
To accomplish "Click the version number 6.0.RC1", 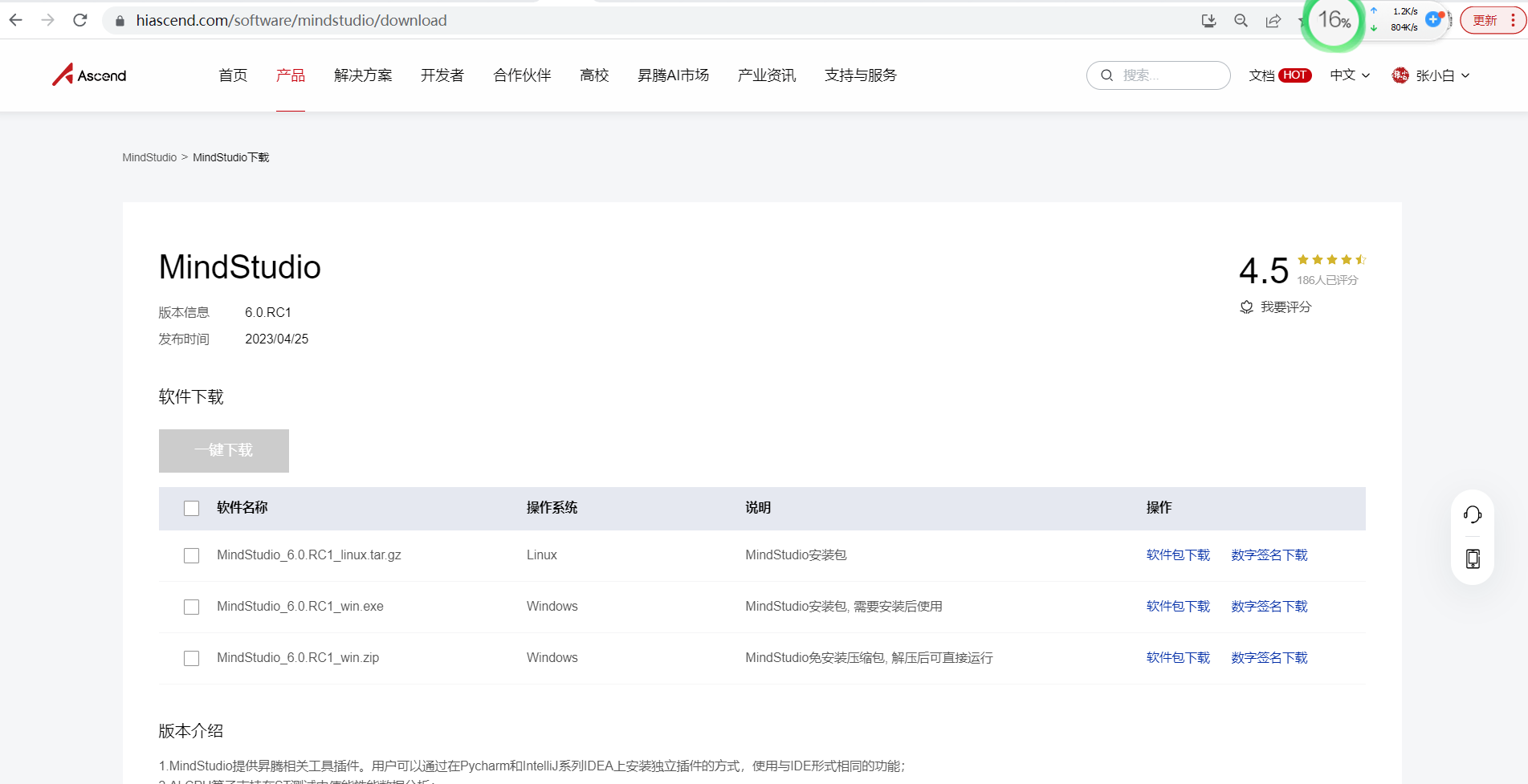I will [x=268, y=313].
